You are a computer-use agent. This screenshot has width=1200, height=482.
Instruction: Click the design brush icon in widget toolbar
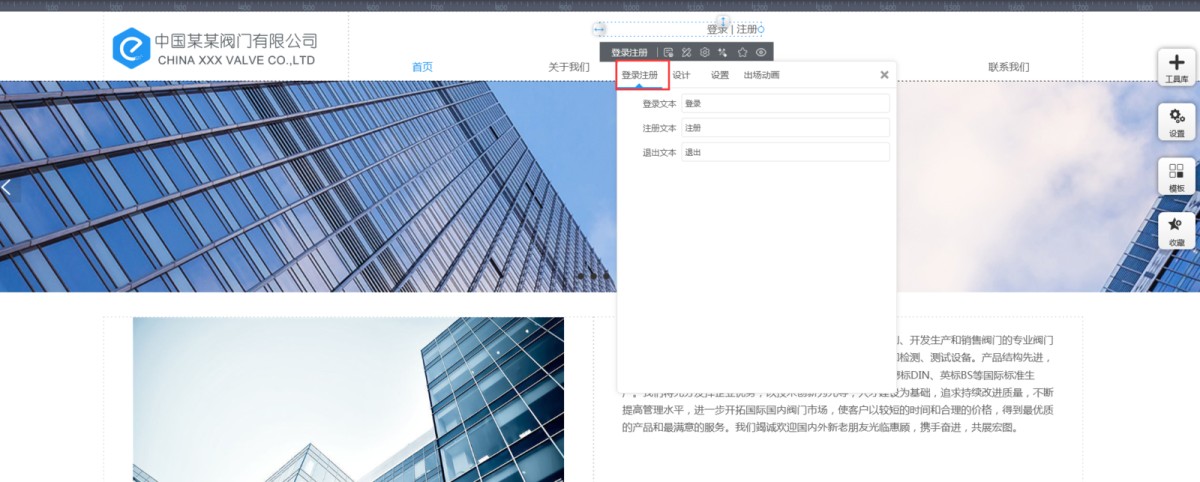686,52
